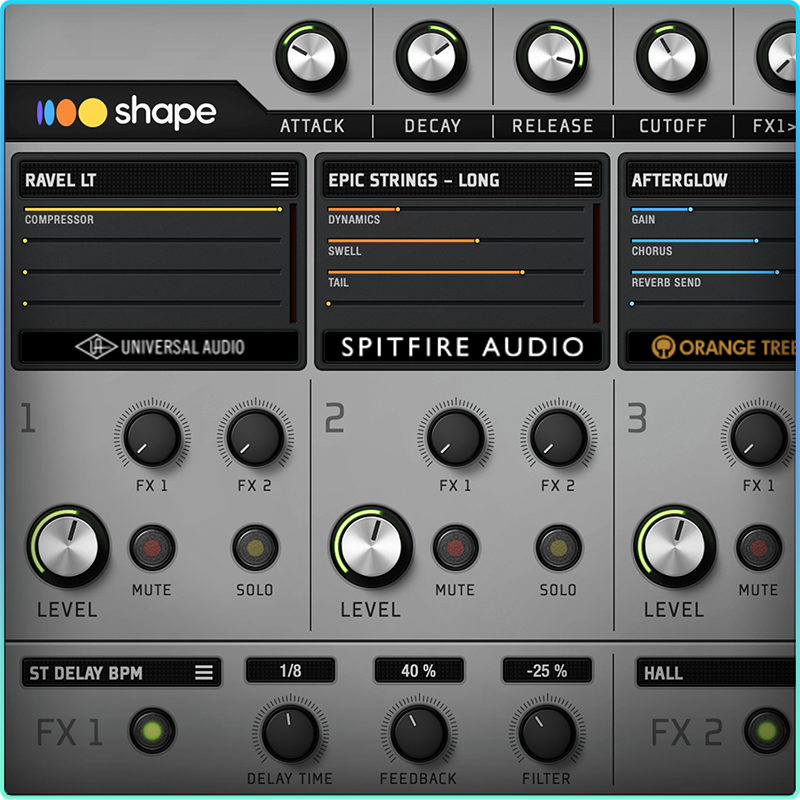The height and width of the screenshot is (800, 800).
Task: Click layer 2's FX 2 send knob
Action: point(559,438)
